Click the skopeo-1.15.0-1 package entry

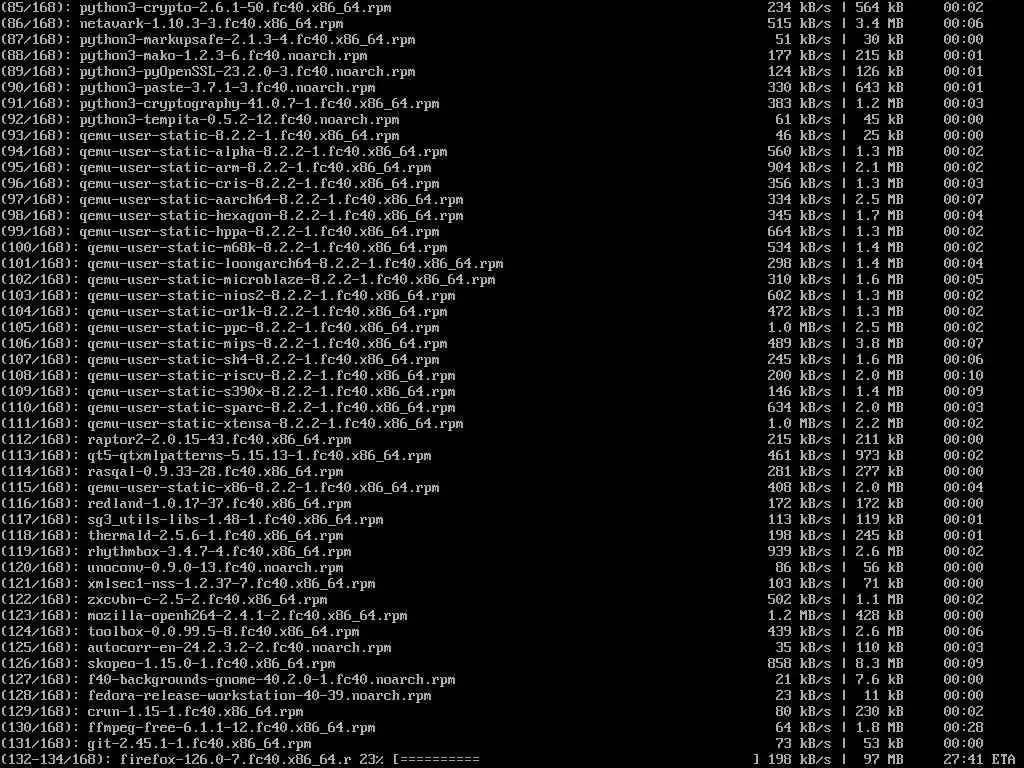pyautogui.click(x=211, y=664)
